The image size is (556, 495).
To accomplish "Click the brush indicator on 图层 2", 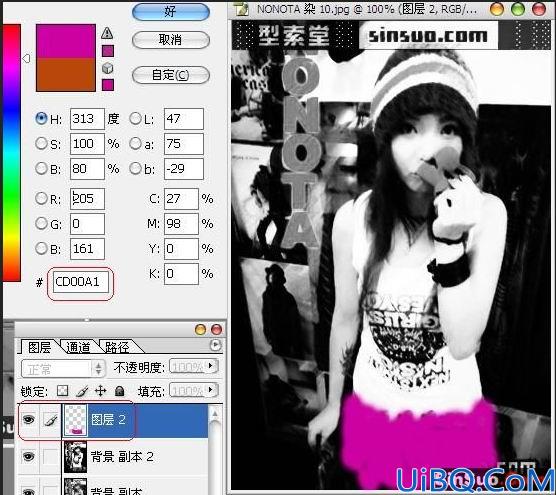I will pyautogui.click(x=50, y=420).
